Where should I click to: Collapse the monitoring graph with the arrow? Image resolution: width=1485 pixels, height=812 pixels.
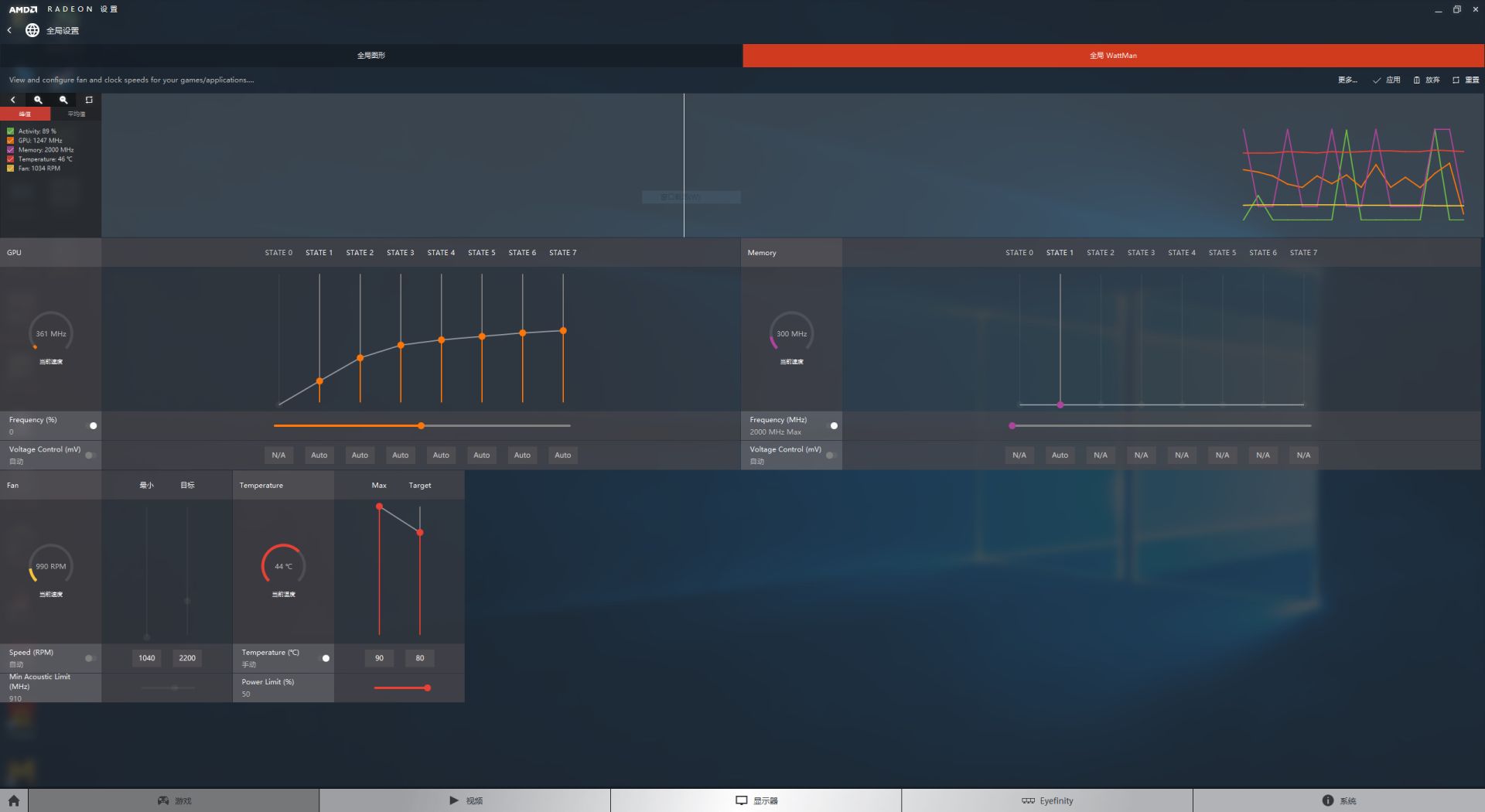[x=12, y=100]
